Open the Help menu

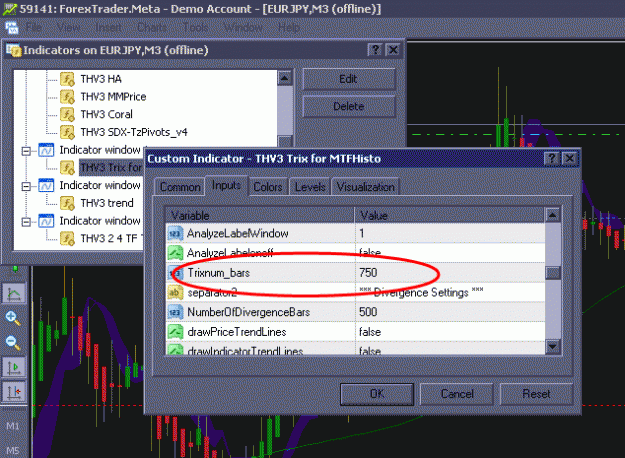click(289, 28)
